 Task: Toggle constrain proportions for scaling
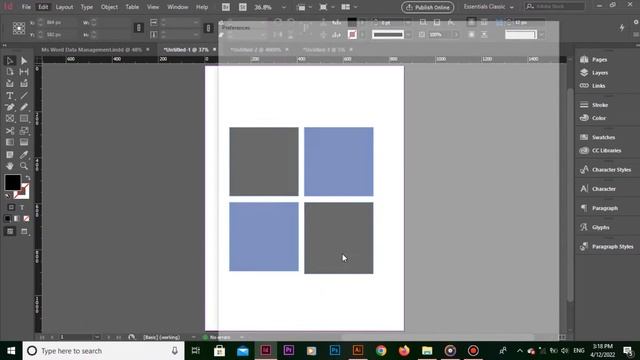pyautogui.click(x=208, y=28)
